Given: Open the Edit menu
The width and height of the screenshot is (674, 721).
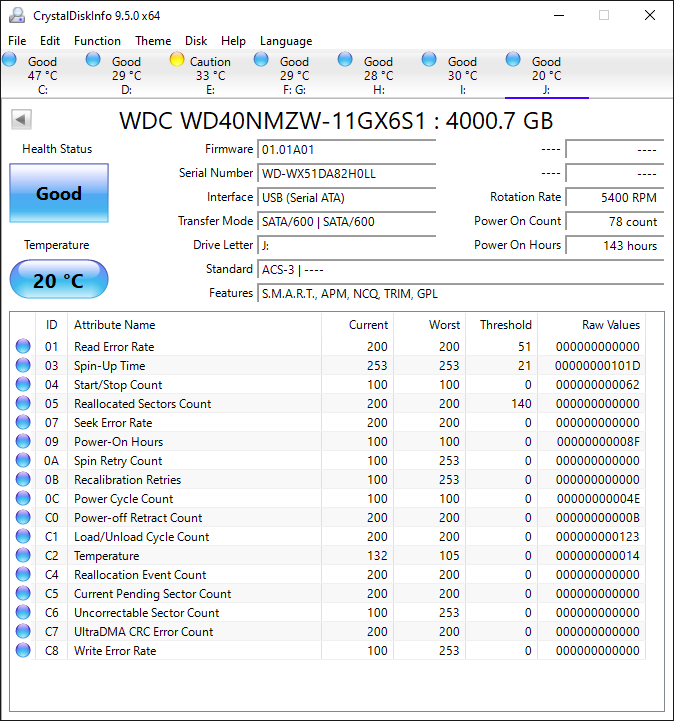Looking at the screenshot, I should [50, 41].
